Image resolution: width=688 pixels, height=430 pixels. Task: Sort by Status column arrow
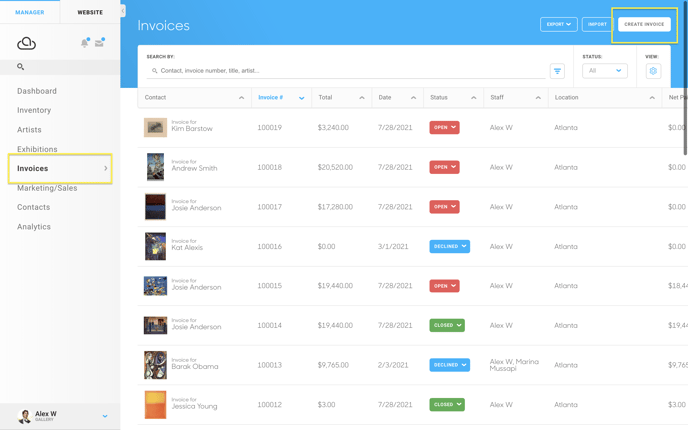click(x=473, y=98)
